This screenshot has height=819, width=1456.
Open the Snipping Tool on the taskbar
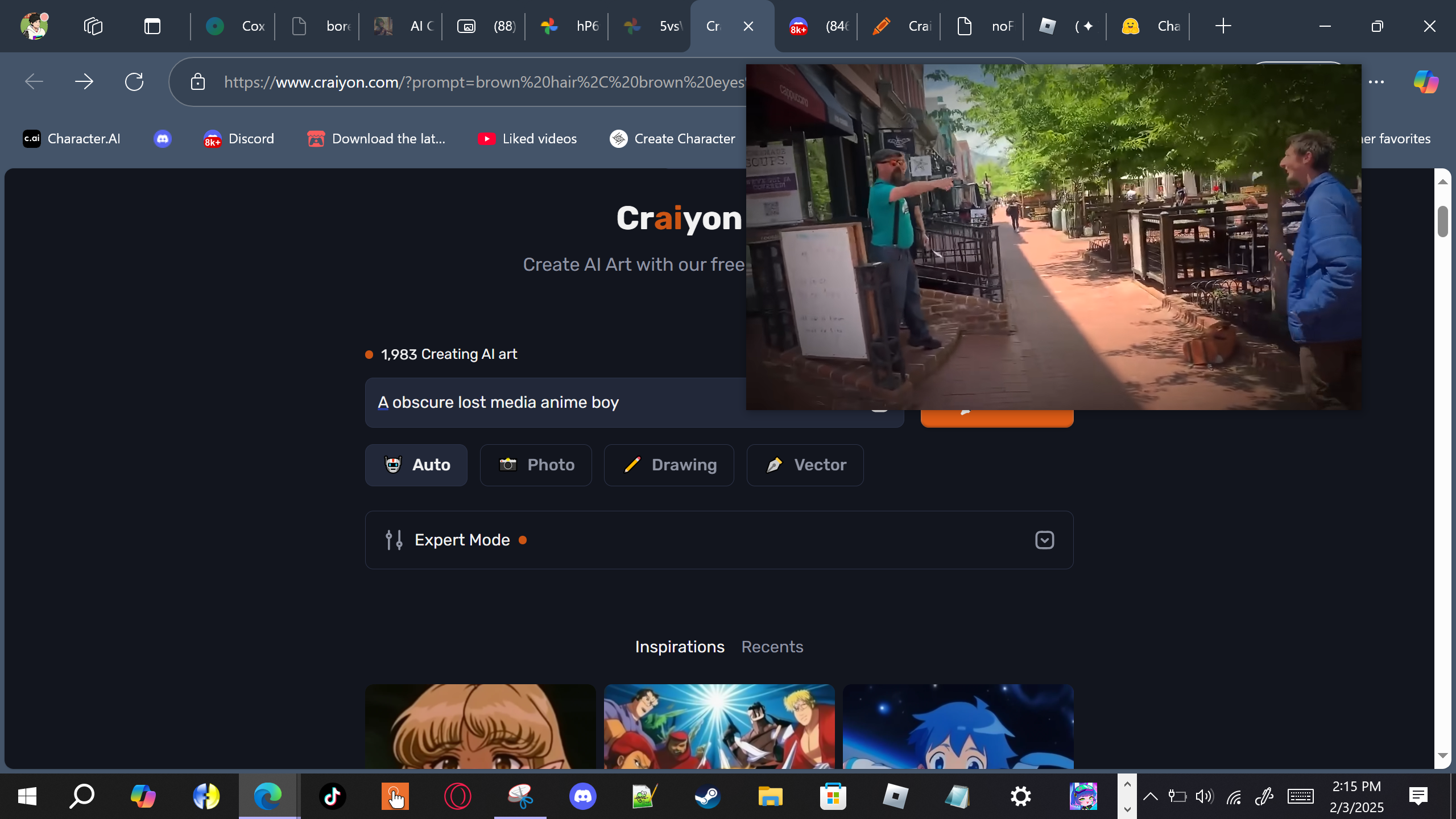tap(520, 796)
